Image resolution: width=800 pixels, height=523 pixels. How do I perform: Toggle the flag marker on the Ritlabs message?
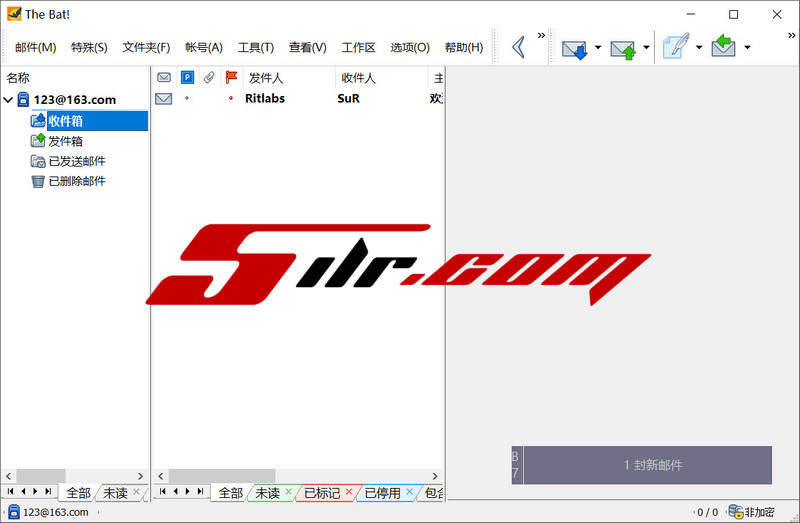point(232,99)
